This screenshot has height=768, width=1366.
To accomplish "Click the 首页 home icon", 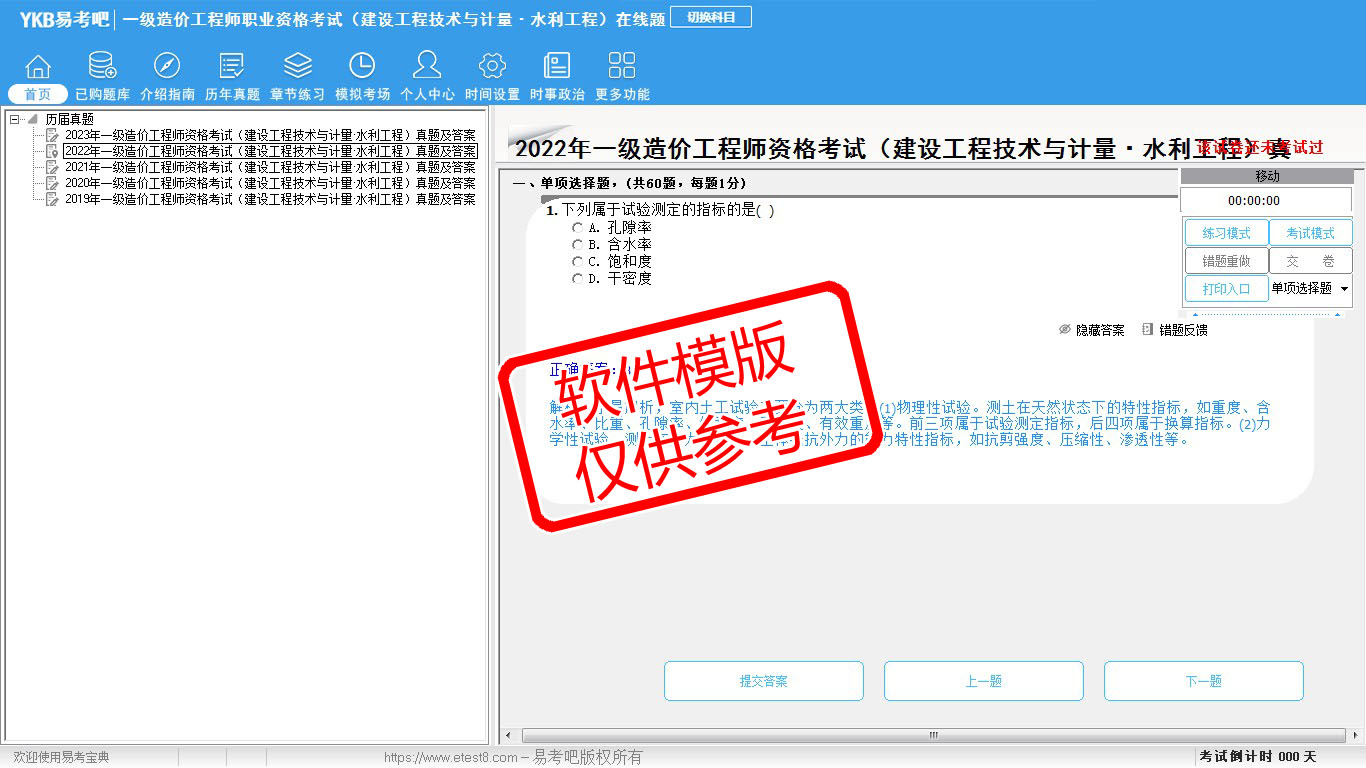I will [38, 67].
